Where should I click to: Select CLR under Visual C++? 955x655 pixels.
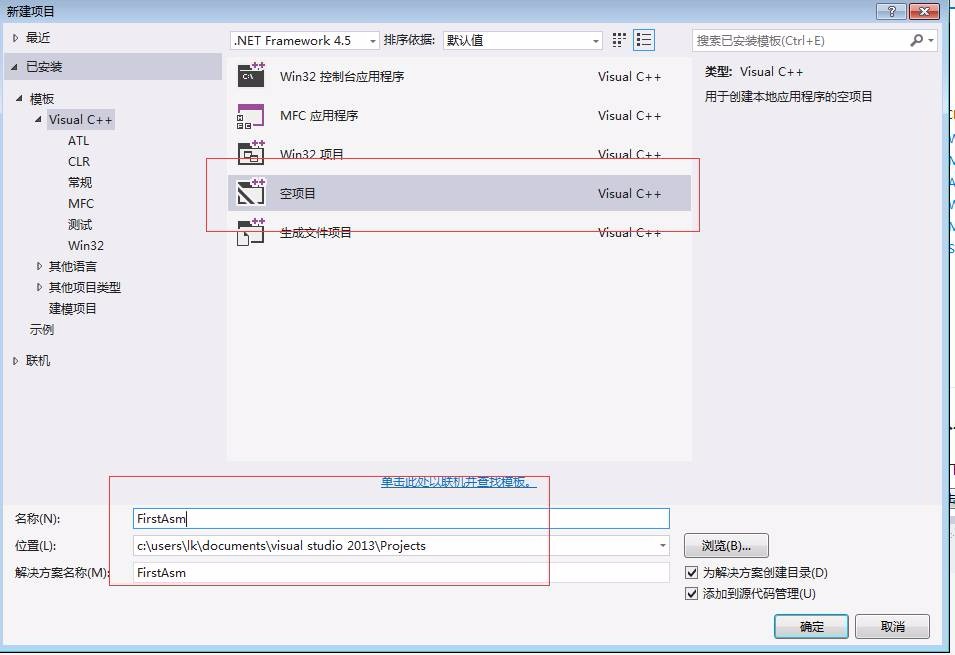point(79,161)
